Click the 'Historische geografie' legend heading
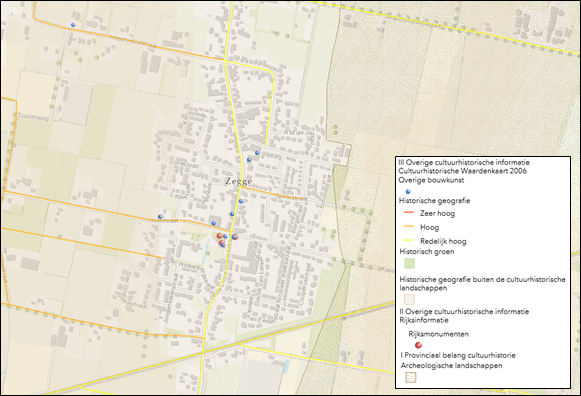The width and height of the screenshot is (581, 396). (435, 201)
